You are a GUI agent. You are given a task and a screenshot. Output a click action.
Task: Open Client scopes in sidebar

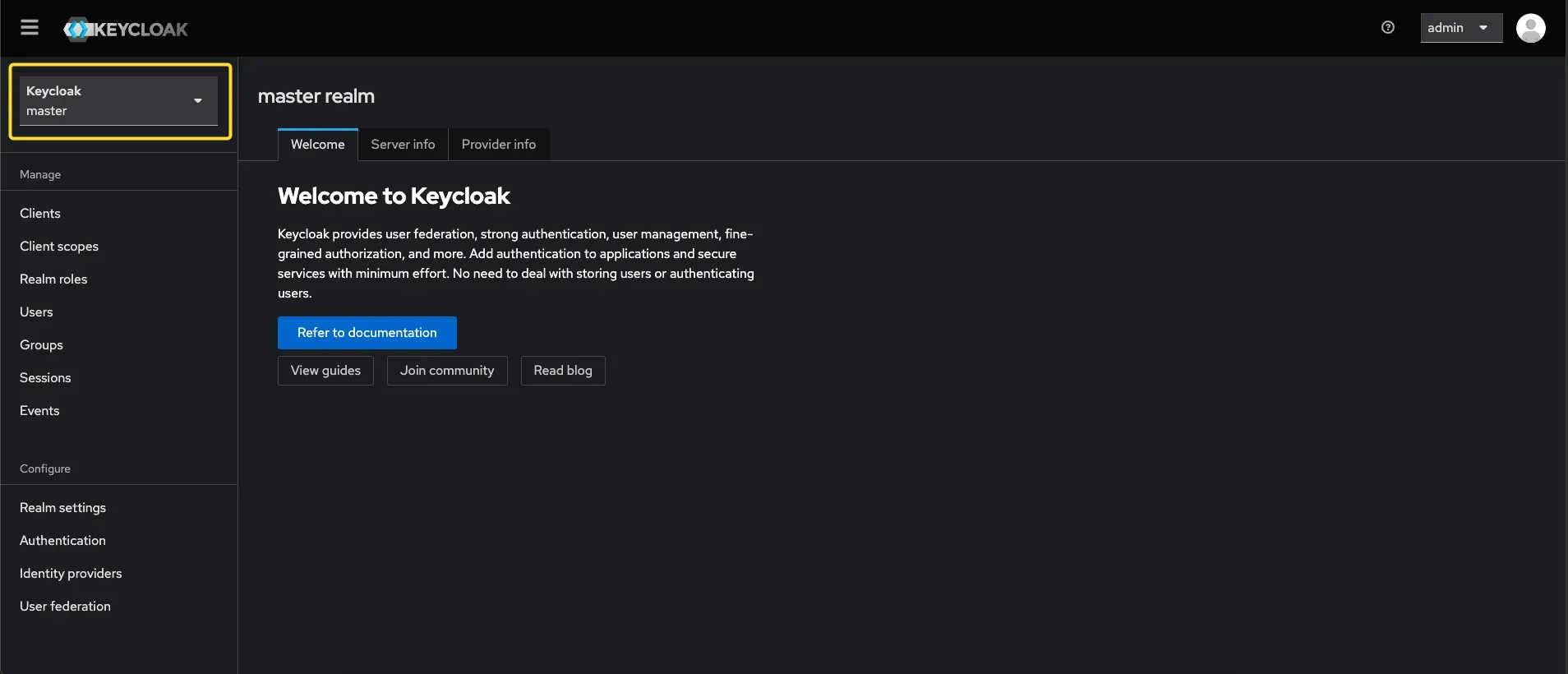(x=59, y=247)
